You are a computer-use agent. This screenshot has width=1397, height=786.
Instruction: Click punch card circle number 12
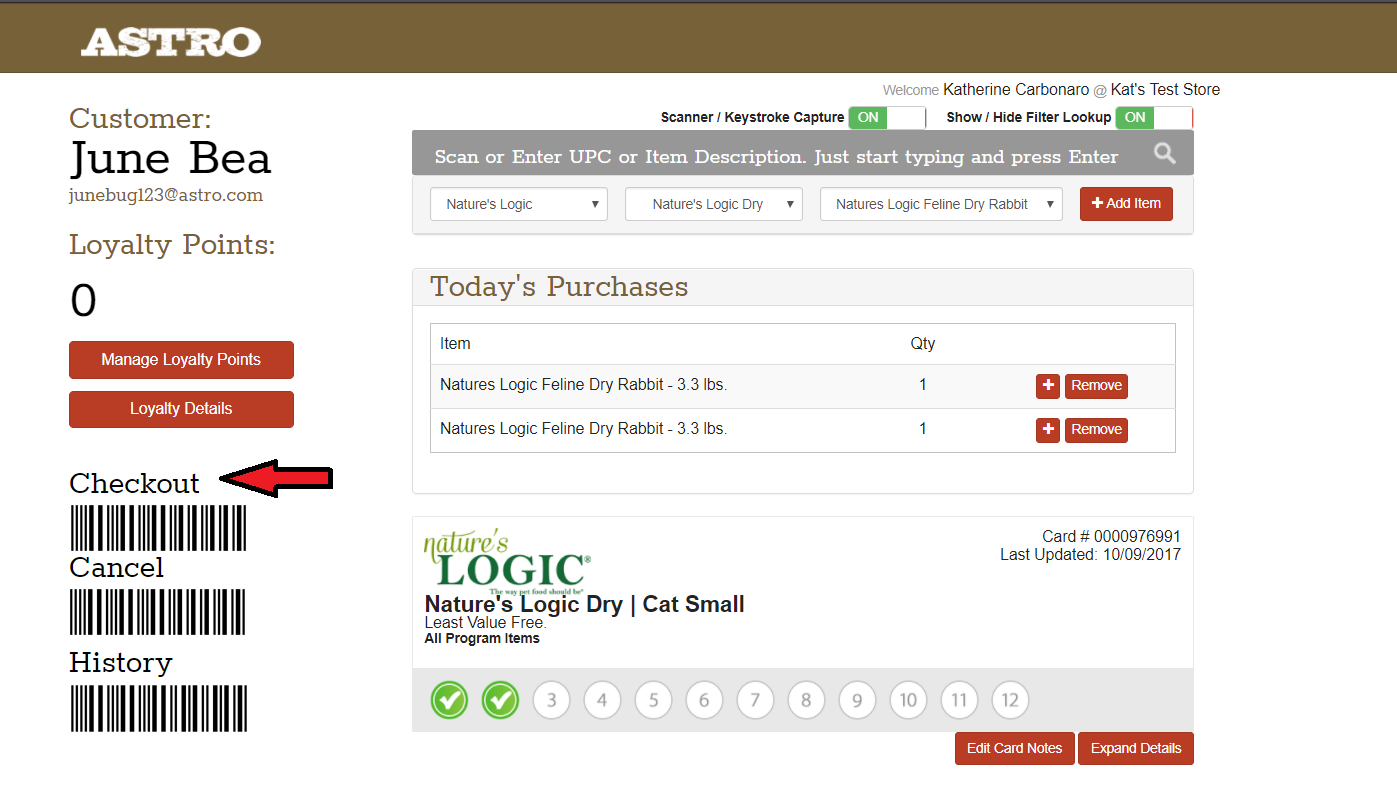point(1010,700)
